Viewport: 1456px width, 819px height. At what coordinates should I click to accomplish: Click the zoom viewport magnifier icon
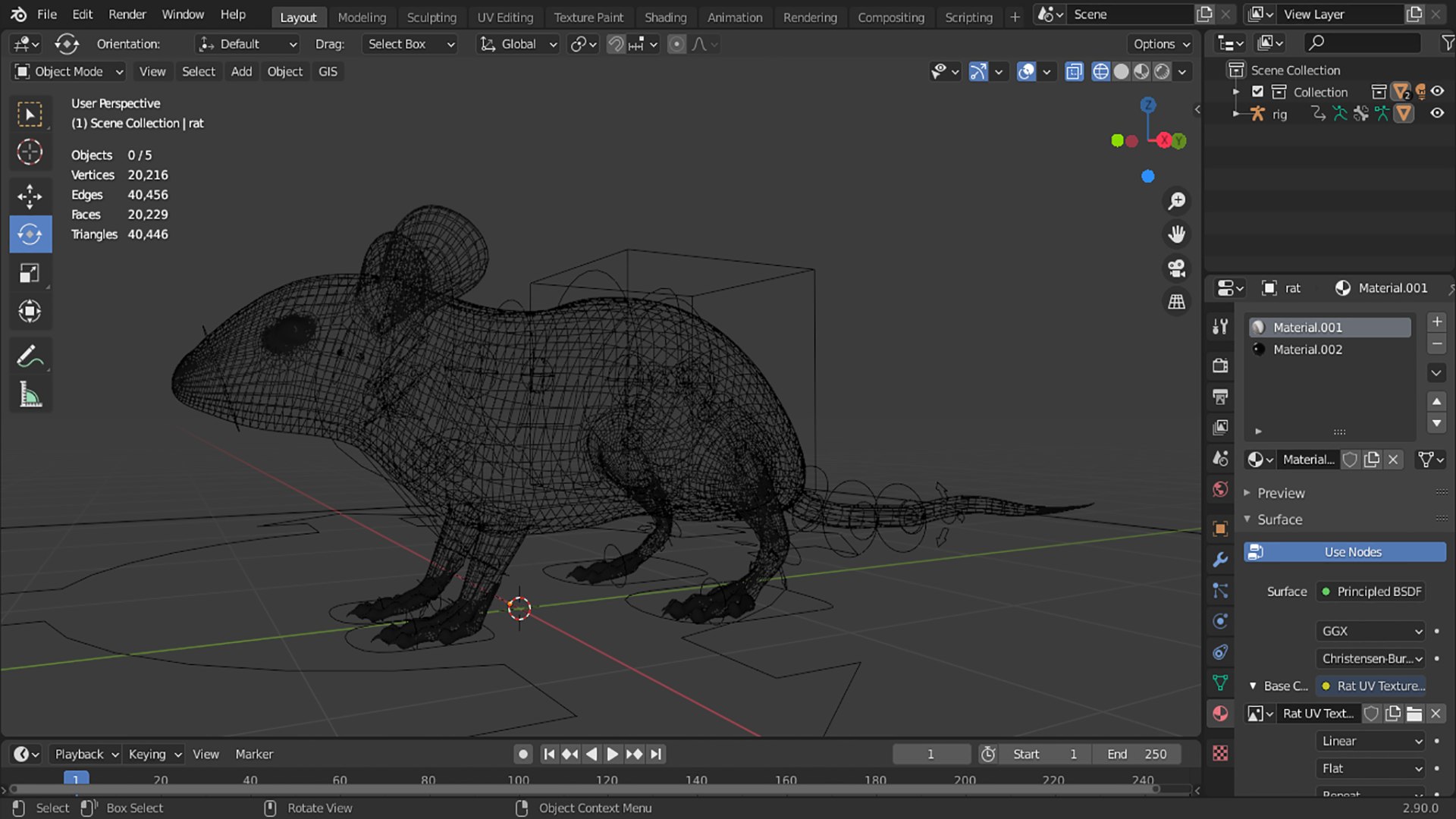point(1176,201)
